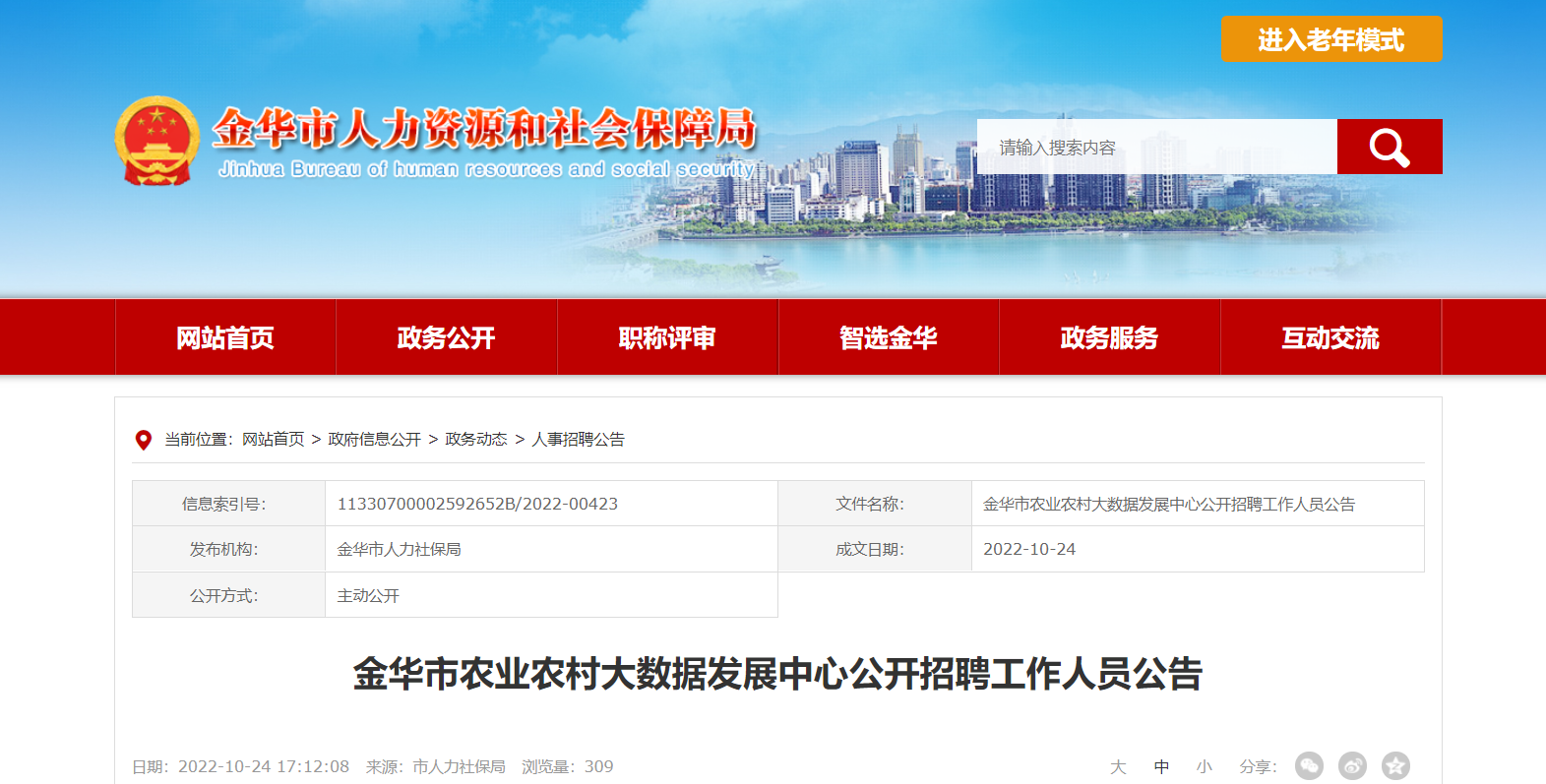Focus the 请输入搜索内容 search field
The width and height of the screenshot is (1546, 784).
1157,147
